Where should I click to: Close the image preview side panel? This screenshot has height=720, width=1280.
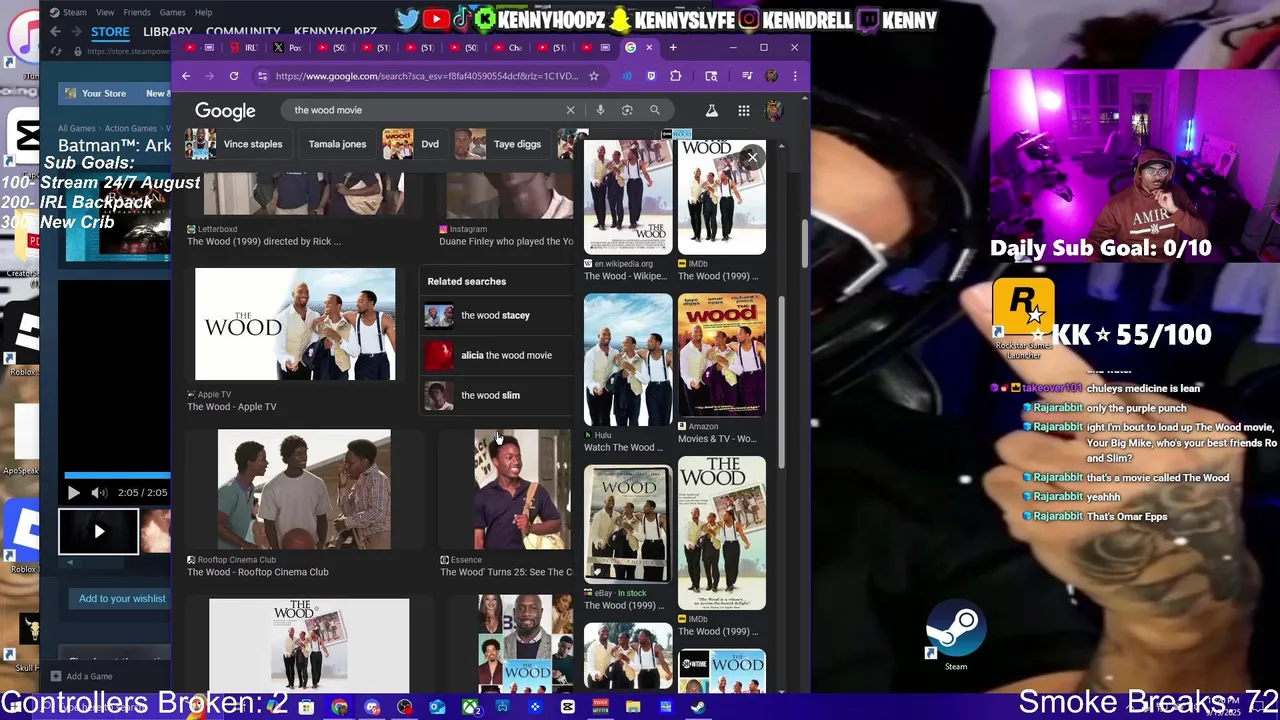pyautogui.click(x=752, y=157)
